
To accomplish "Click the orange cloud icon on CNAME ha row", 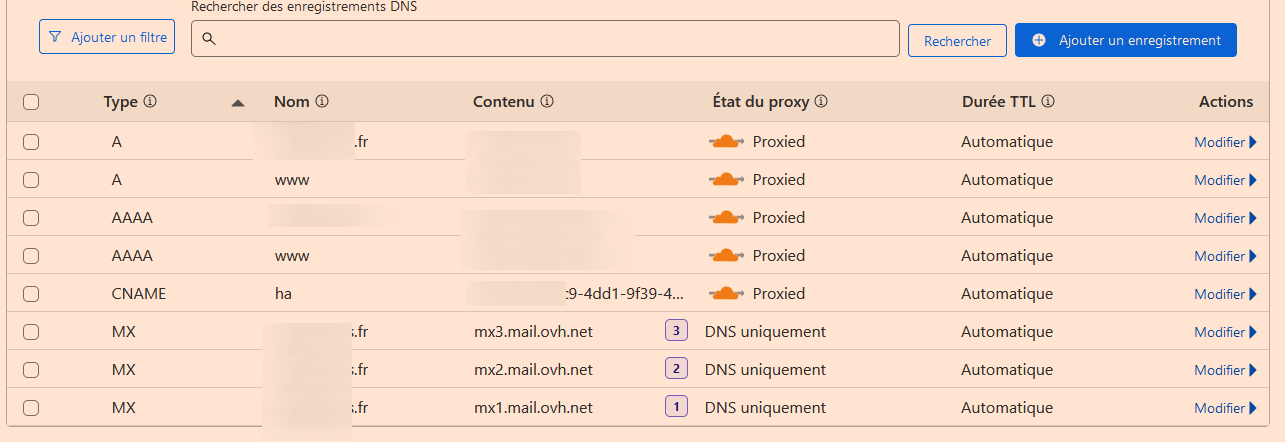I will [726, 294].
